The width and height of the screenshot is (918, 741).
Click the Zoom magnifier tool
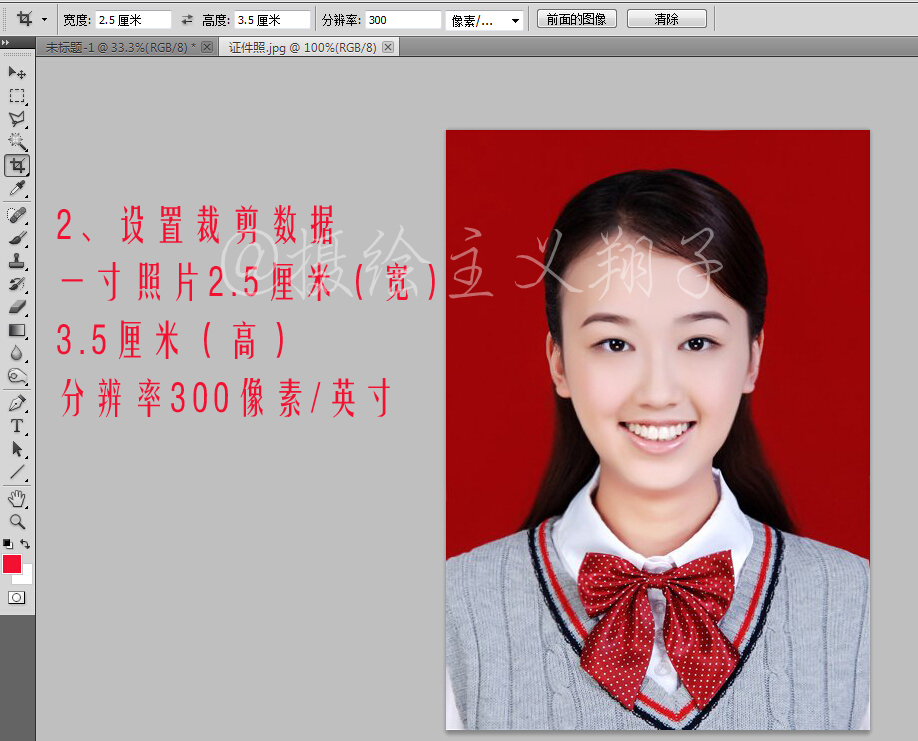(17, 521)
